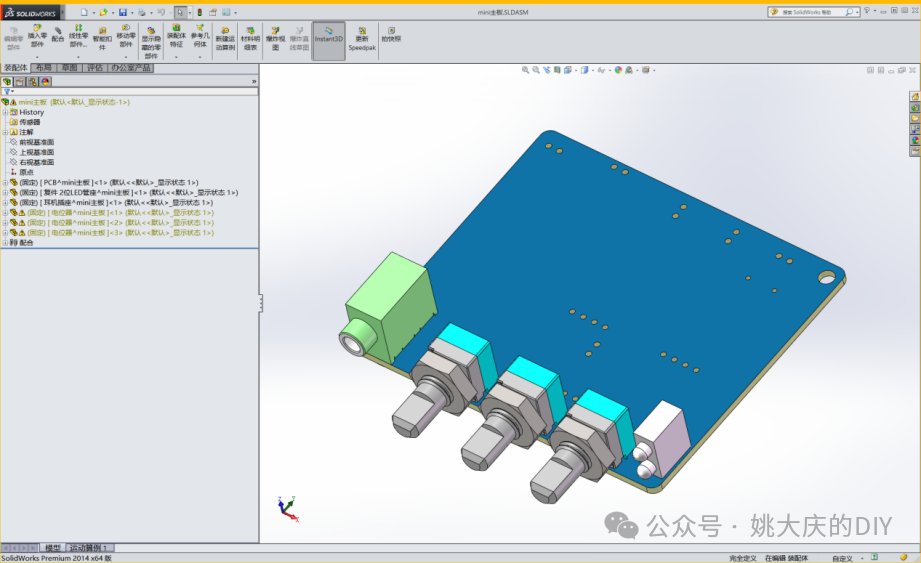Open the Appearances tab in the task pane
Viewport: 921px width, 563px height.
pyautogui.click(x=914, y=141)
